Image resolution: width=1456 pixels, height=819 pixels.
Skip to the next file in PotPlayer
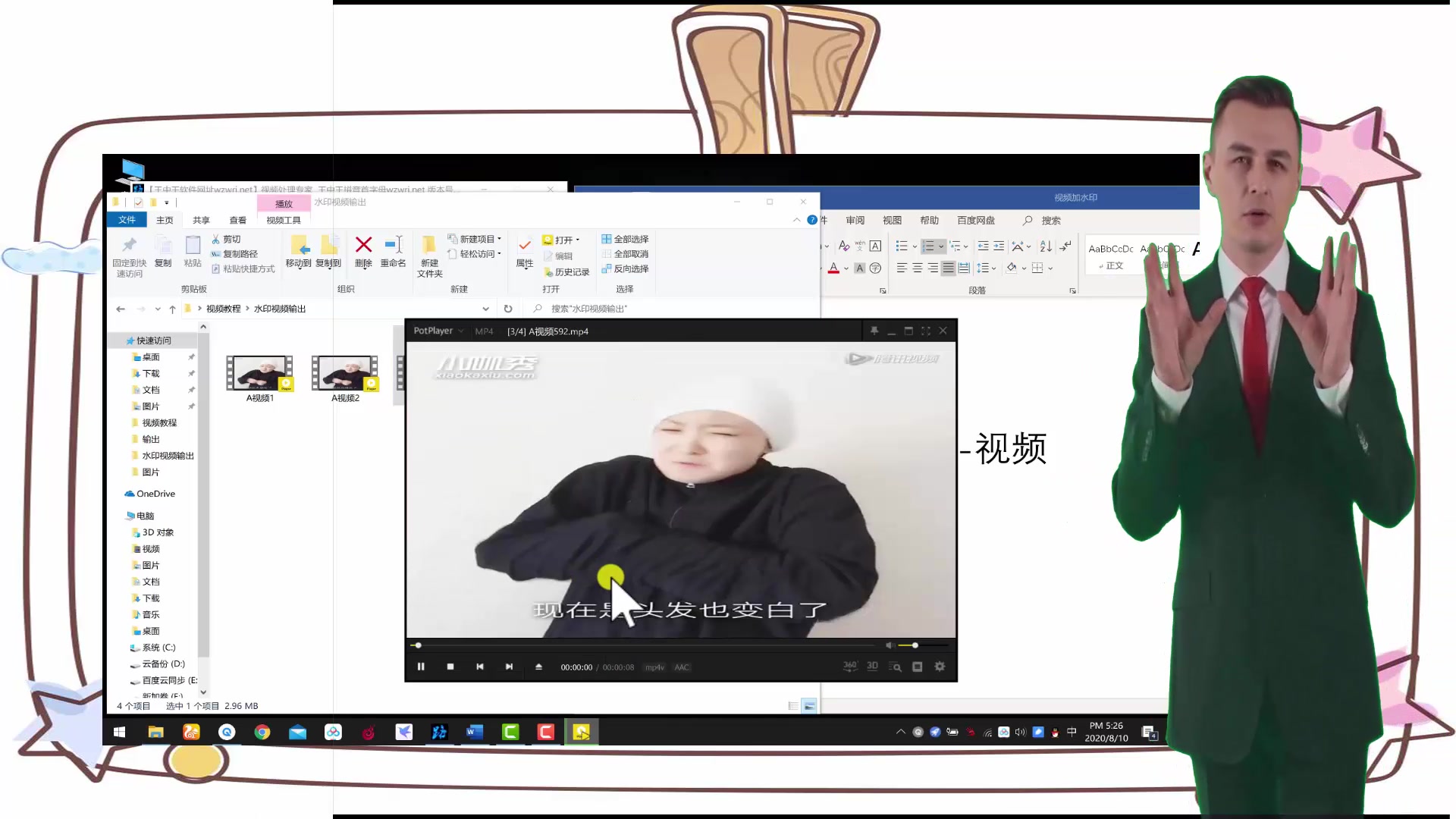point(509,667)
